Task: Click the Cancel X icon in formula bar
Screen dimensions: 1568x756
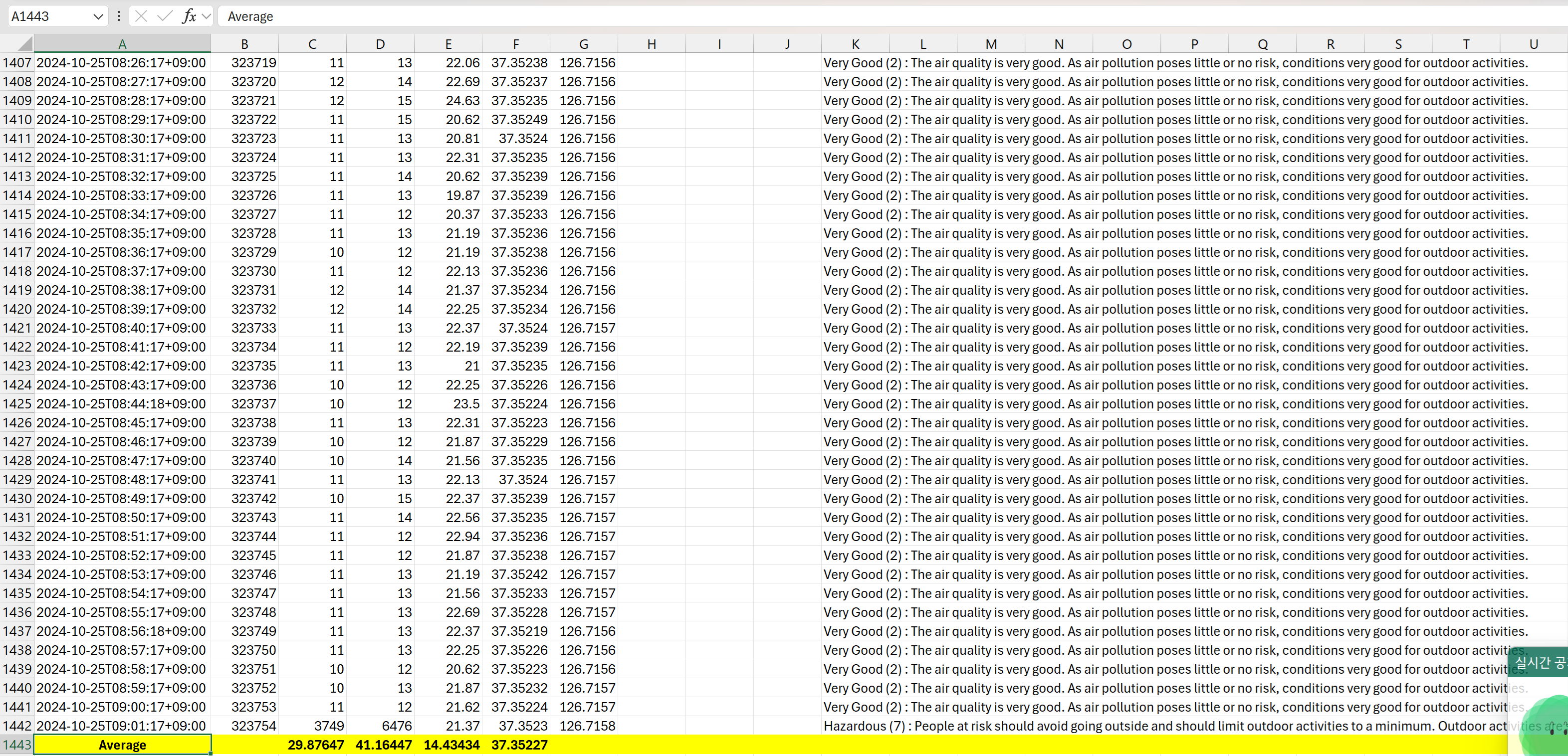Action: (141, 16)
